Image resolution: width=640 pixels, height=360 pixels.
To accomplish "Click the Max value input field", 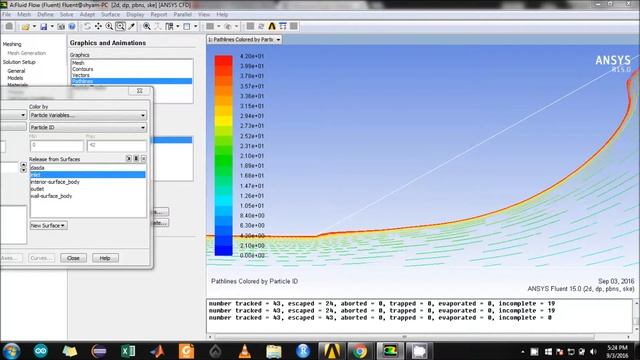I will pos(117,146).
